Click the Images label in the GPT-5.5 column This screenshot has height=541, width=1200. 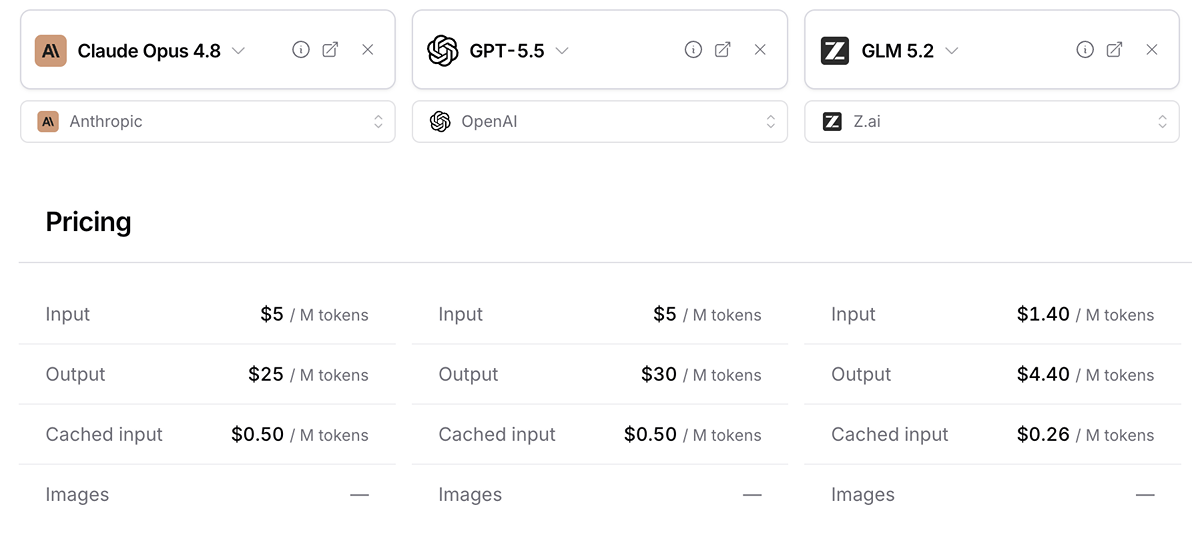click(470, 495)
